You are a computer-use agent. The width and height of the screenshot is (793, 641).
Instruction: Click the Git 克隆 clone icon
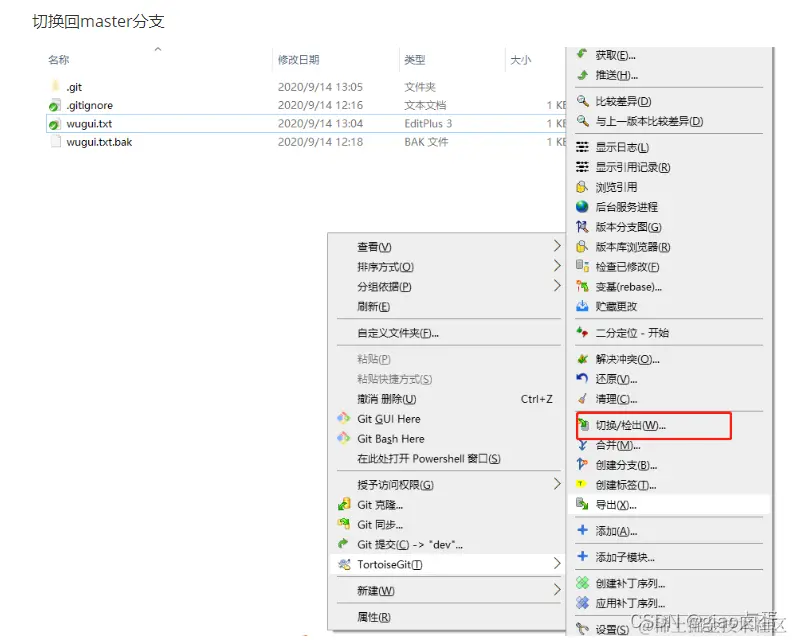[344, 504]
